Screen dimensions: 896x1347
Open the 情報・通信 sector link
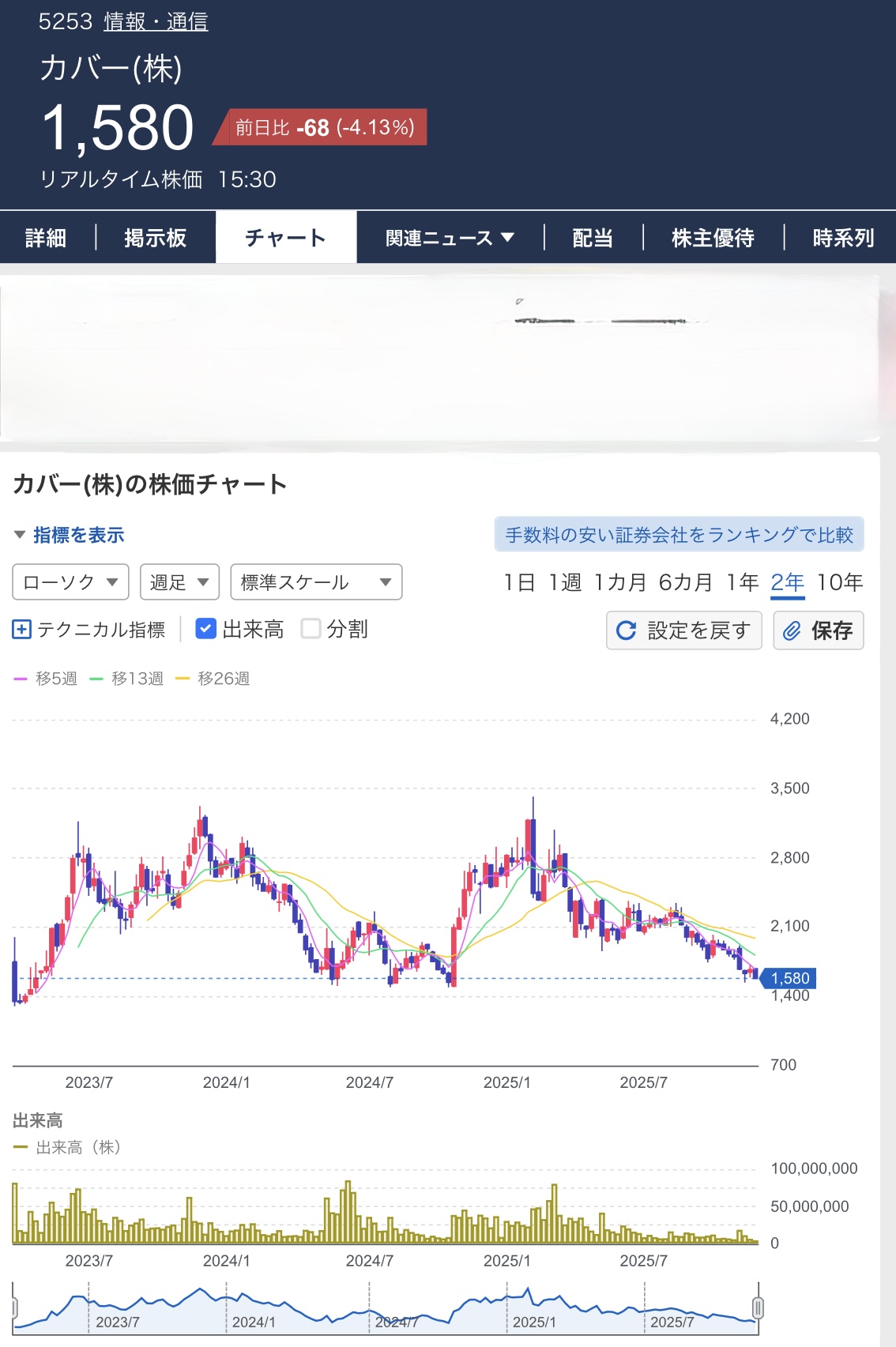(156, 21)
